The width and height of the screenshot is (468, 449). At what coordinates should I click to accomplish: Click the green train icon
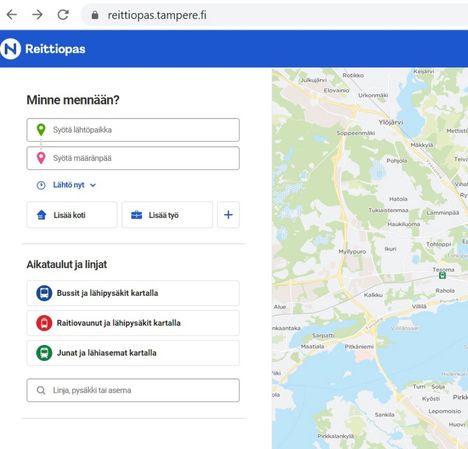coord(44,353)
